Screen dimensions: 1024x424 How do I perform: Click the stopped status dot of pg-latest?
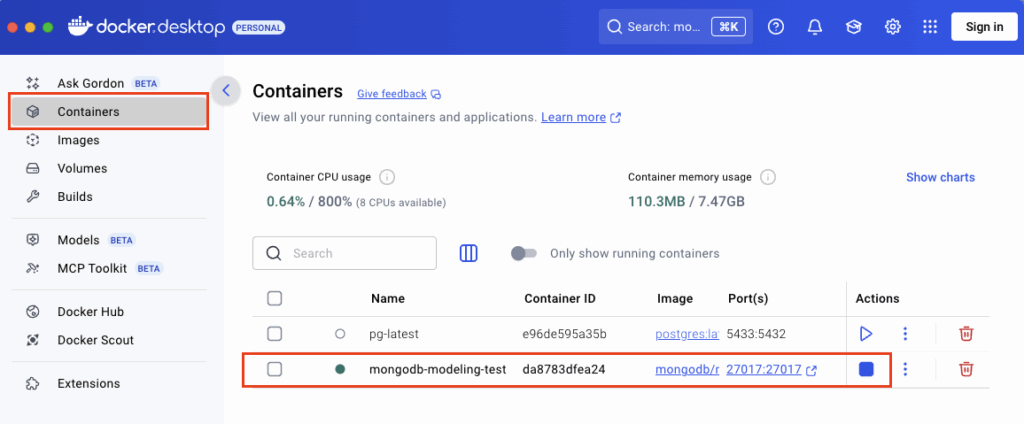click(x=340, y=334)
